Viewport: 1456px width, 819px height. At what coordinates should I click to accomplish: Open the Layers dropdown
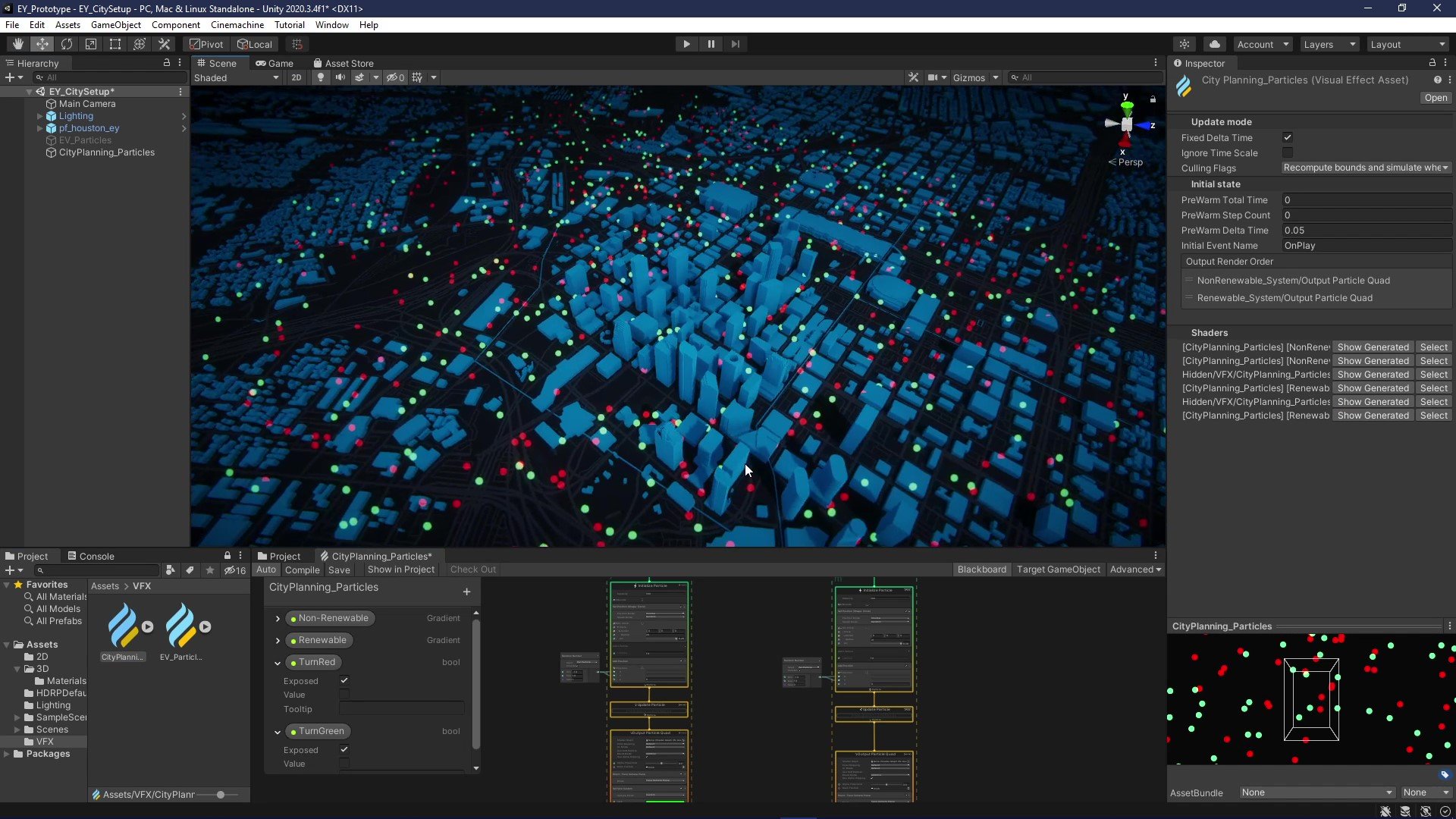1329,44
